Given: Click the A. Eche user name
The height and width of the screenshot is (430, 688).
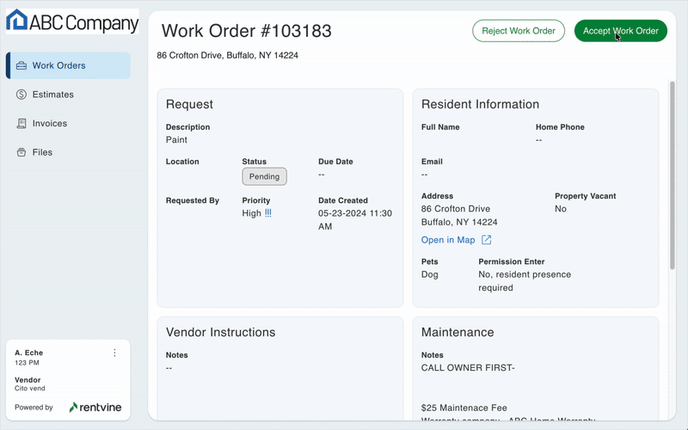Looking at the screenshot, I should pyautogui.click(x=29, y=353).
